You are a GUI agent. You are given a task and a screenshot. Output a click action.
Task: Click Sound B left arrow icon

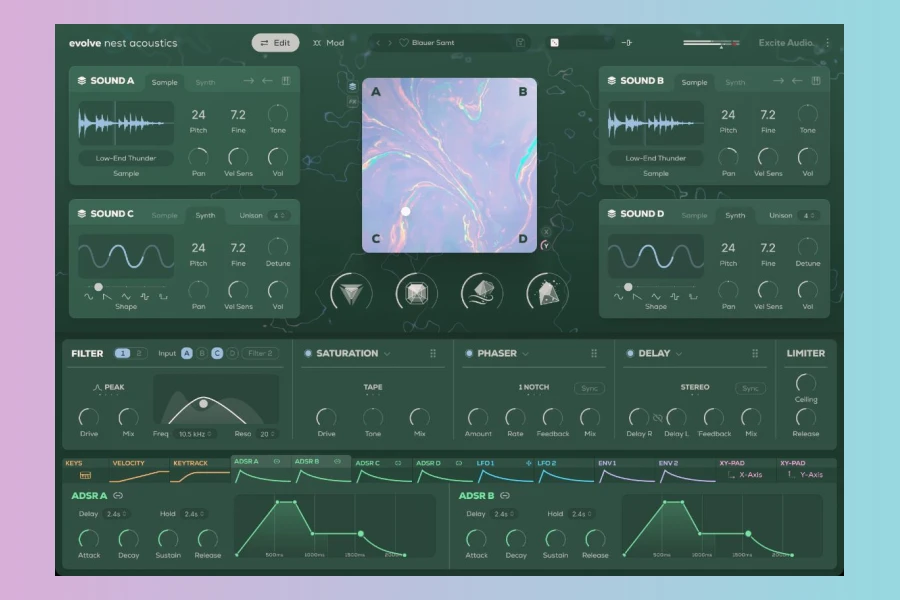click(797, 81)
